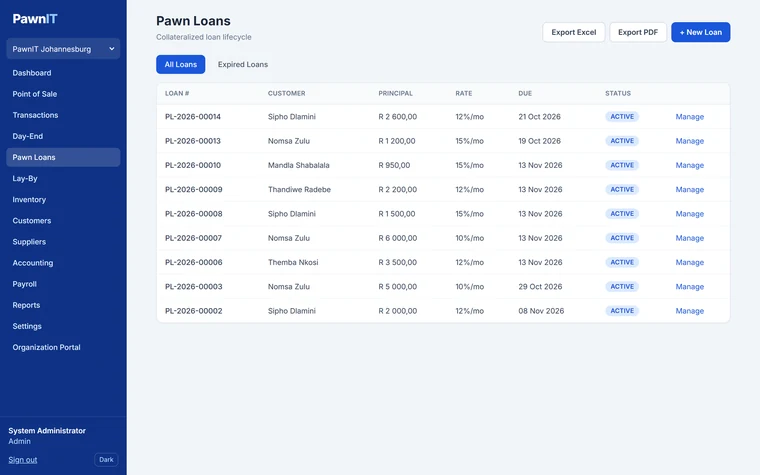Select loan number PL-2026-00014
Image resolution: width=760 pixels, height=475 pixels.
pyautogui.click(x=193, y=117)
